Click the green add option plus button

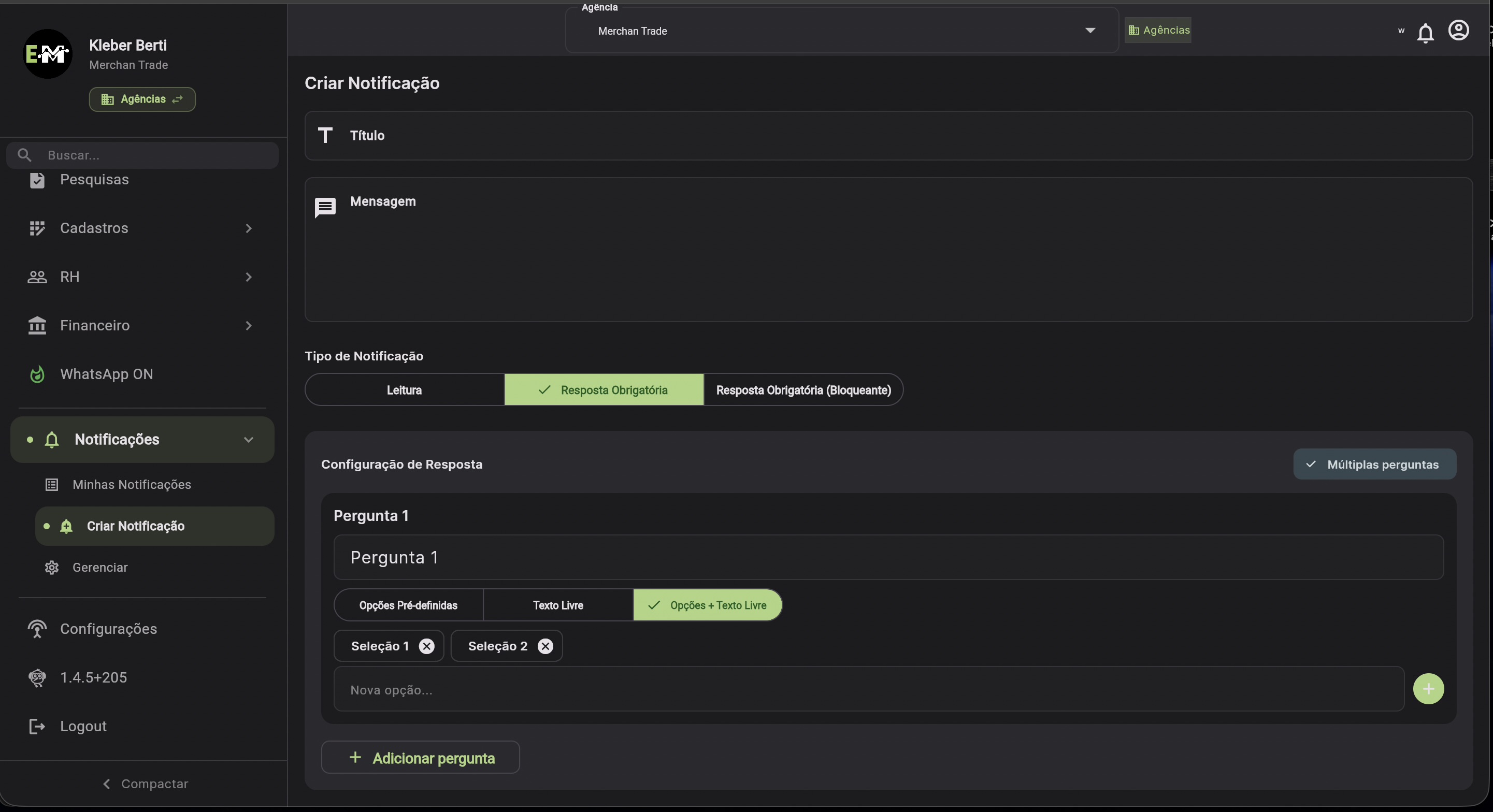pos(1428,689)
